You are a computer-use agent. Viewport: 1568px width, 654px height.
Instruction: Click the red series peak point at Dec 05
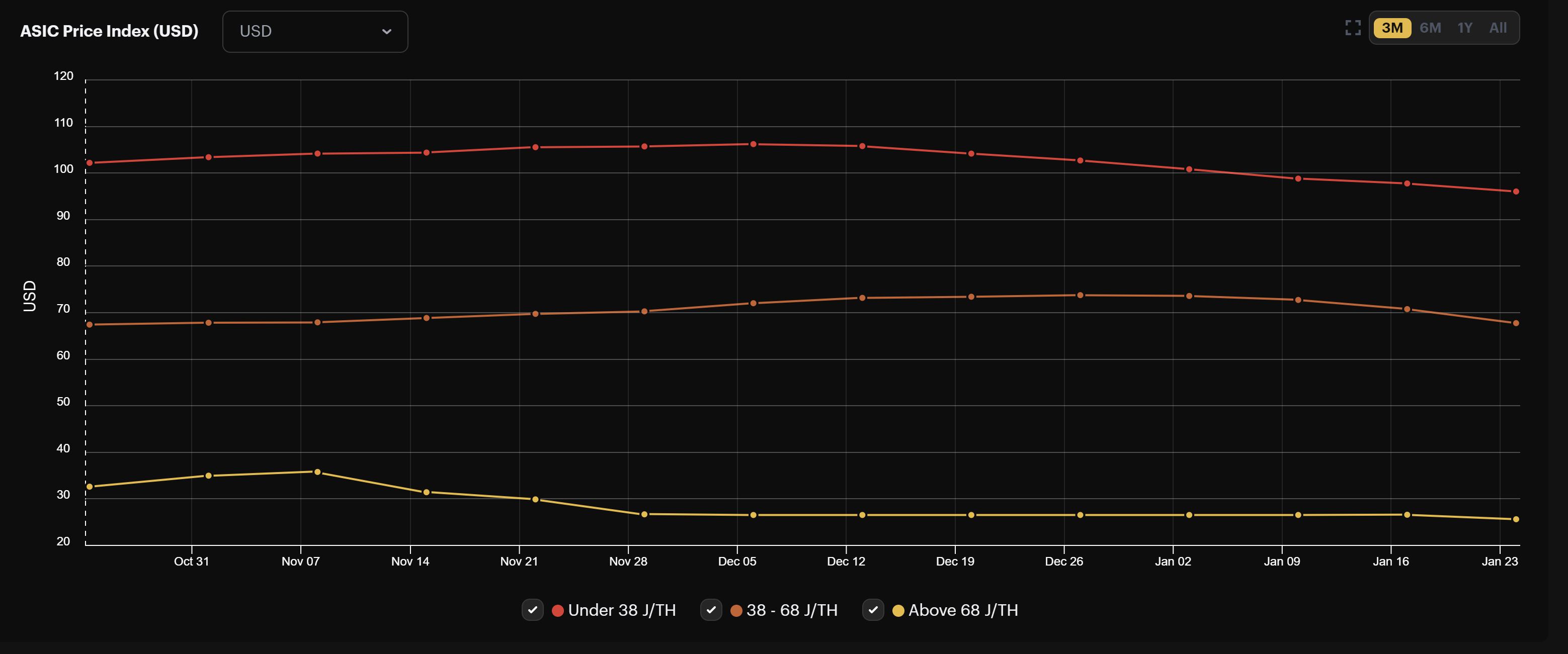coord(753,144)
